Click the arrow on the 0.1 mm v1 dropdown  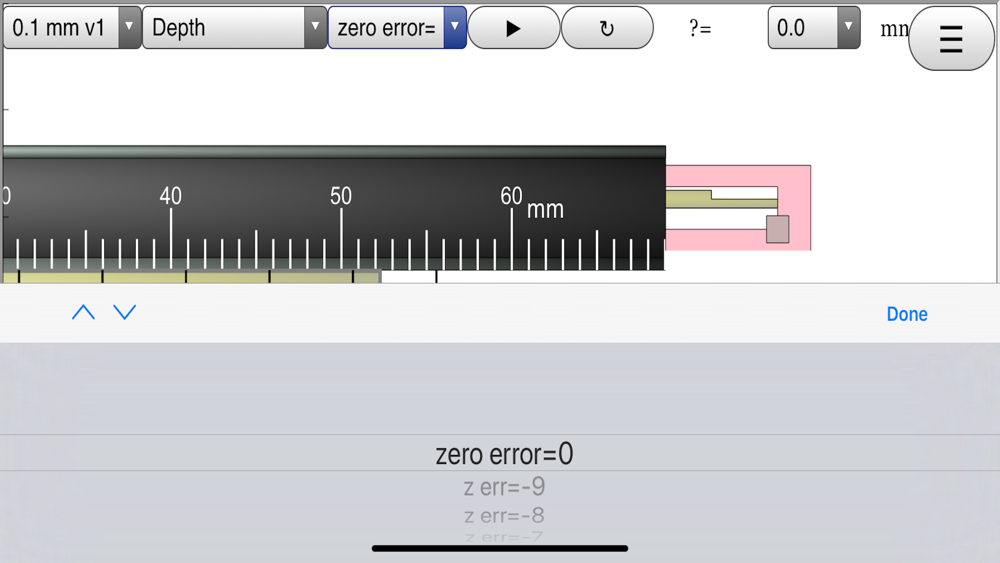point(129,27)
